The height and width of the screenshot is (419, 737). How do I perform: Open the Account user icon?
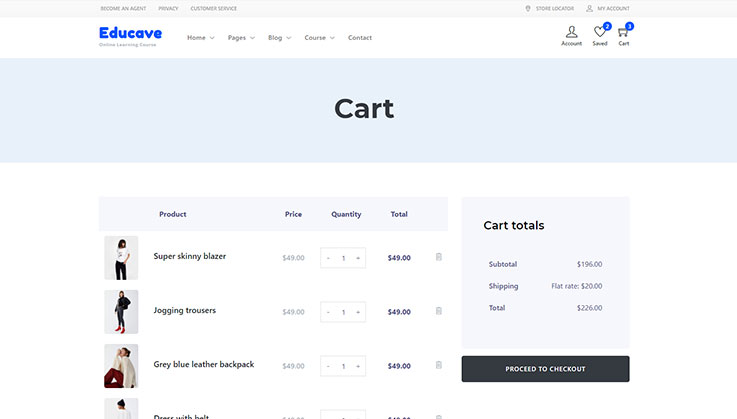571,33
